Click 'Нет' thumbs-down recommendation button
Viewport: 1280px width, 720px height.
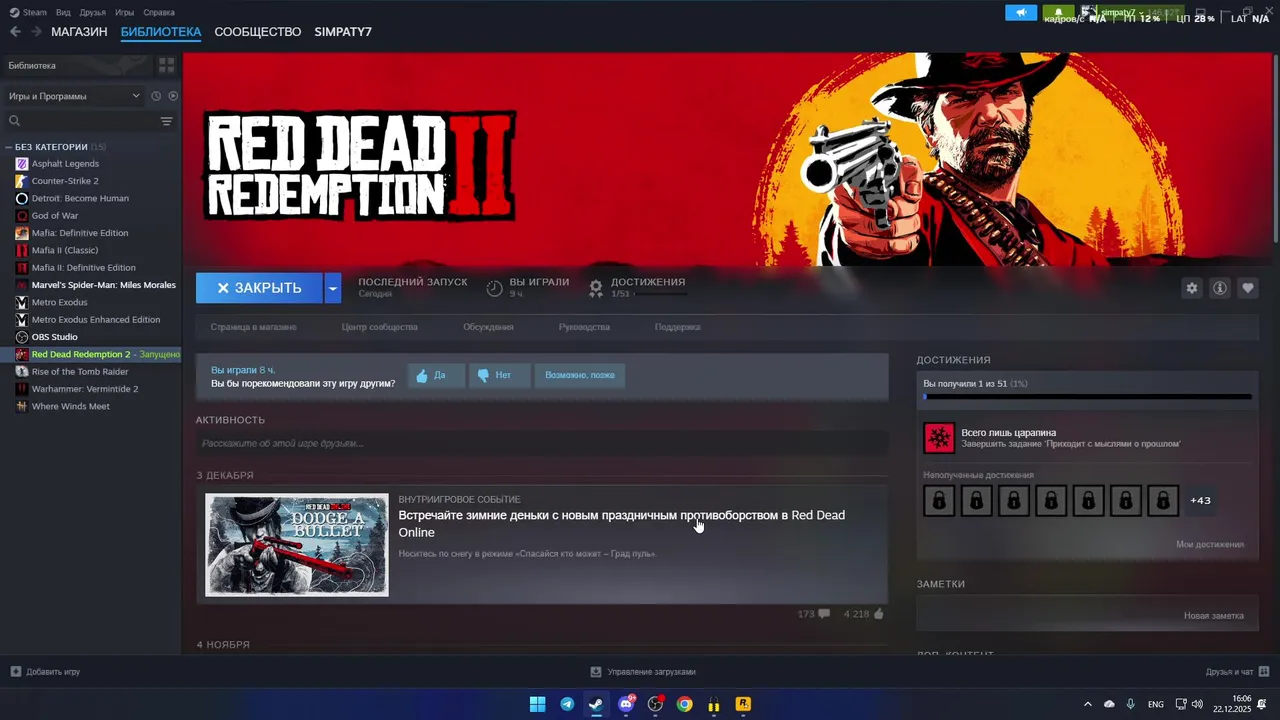pyautogui.click(x=499, y=375)
